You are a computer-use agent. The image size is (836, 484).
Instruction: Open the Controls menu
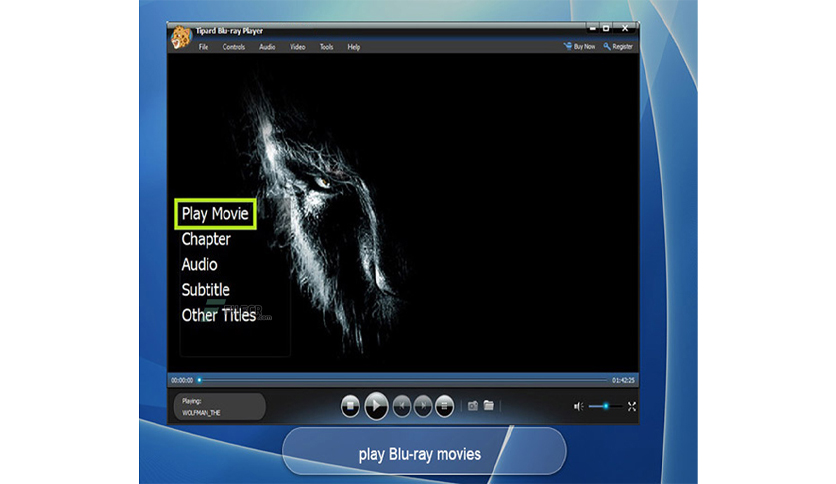tap(234, 47)
